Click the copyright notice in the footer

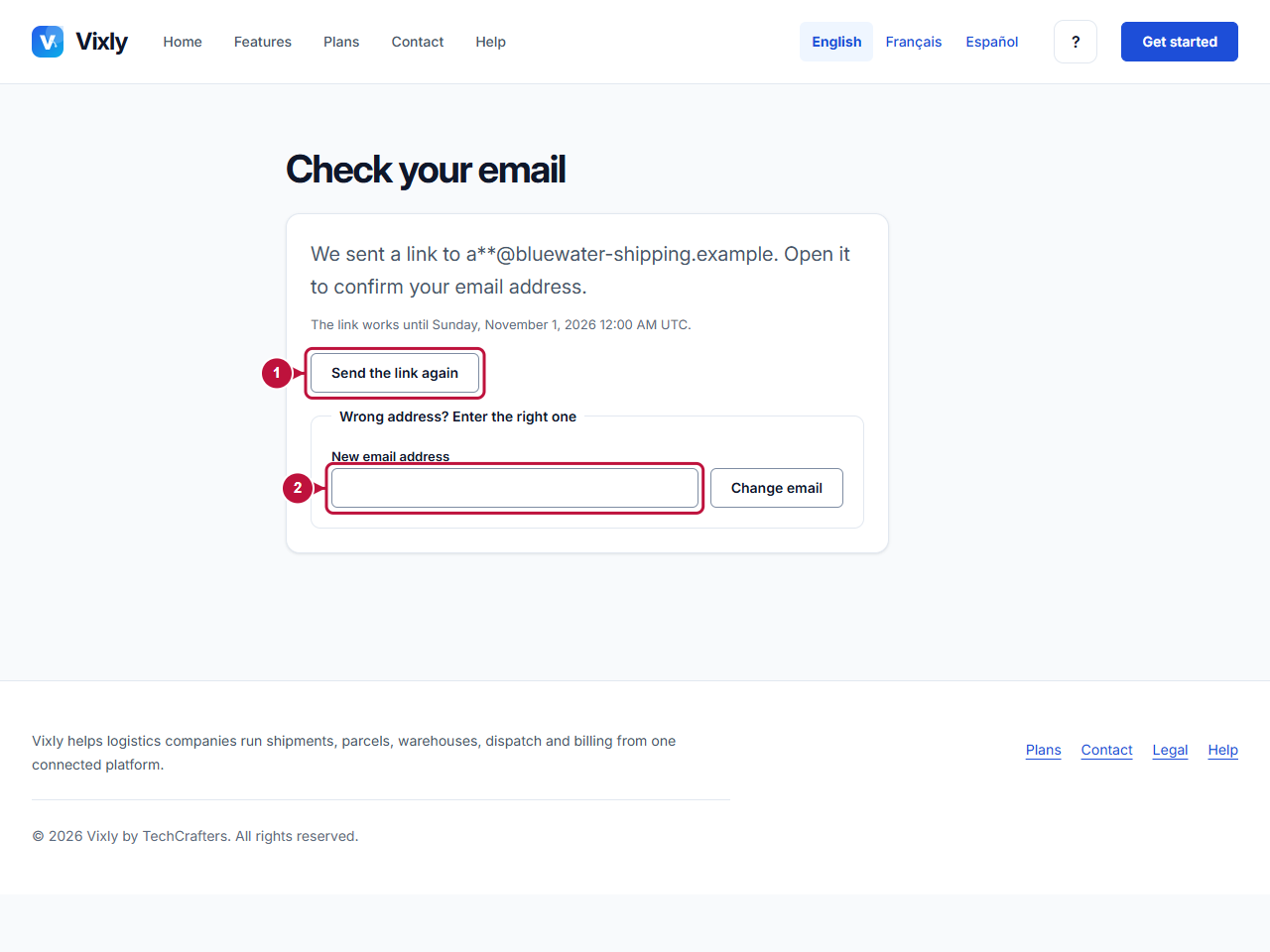tap(195, 836)
